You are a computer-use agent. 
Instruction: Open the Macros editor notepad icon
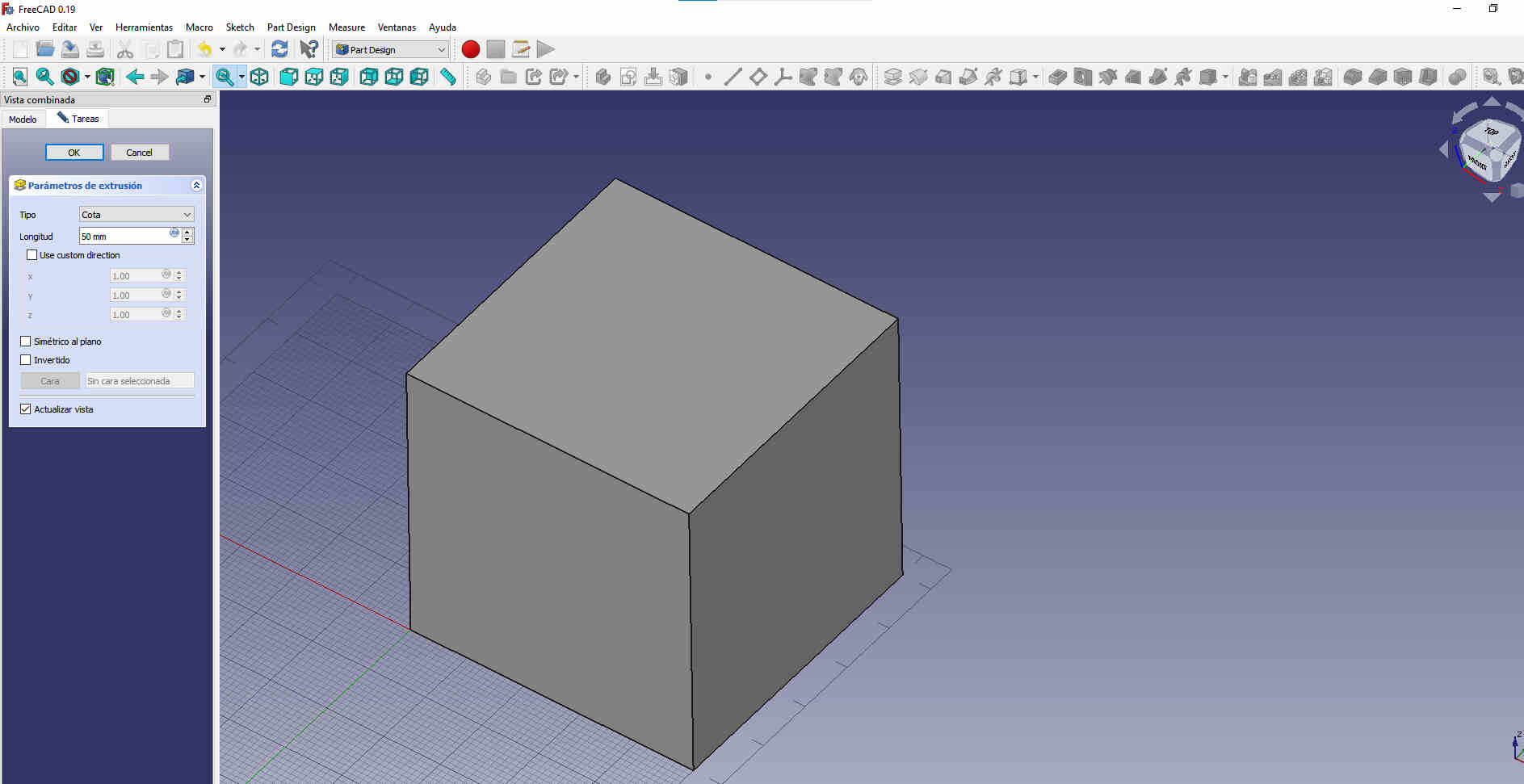tap(521, 49)
